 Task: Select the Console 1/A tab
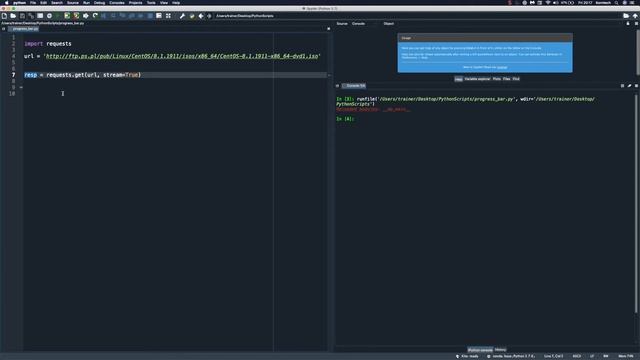click(x=354, y=86)
